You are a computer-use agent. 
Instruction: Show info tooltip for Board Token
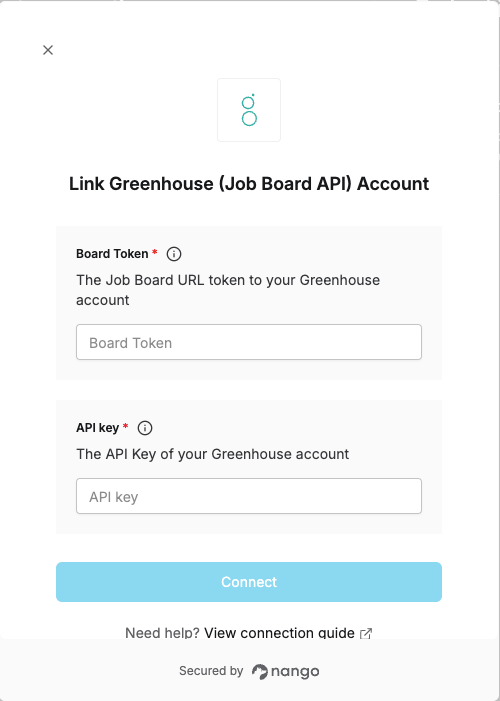click(x=174, y=254)
